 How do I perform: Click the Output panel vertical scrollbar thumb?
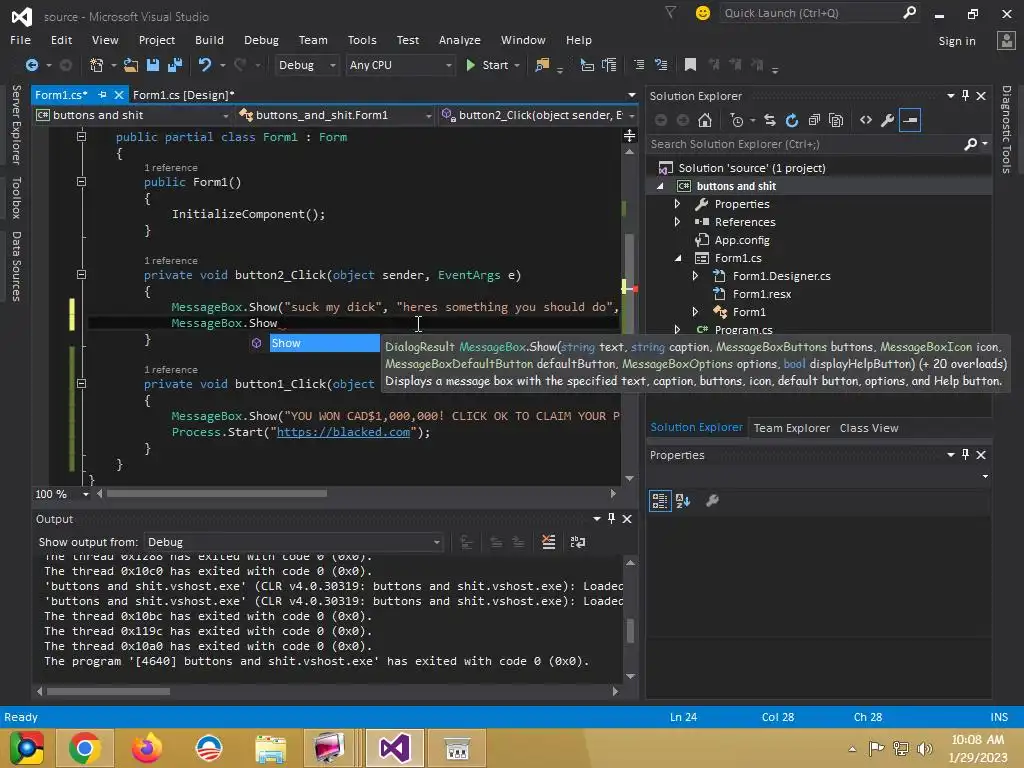point(630,630)
